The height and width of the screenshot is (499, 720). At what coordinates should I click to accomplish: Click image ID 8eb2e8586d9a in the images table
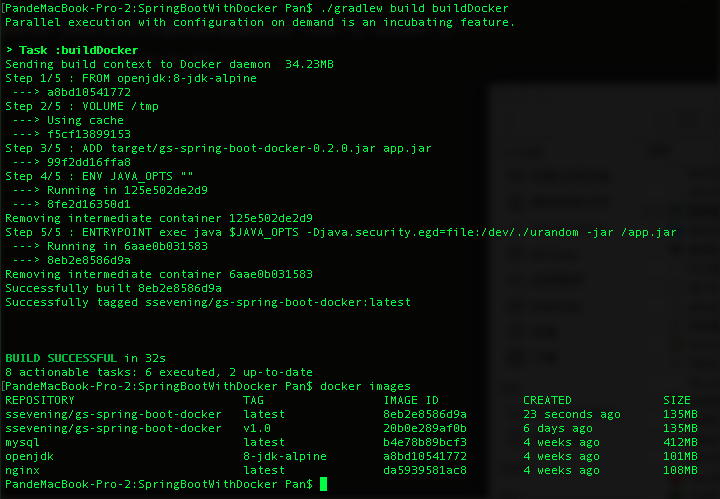(x=425, y=414)
